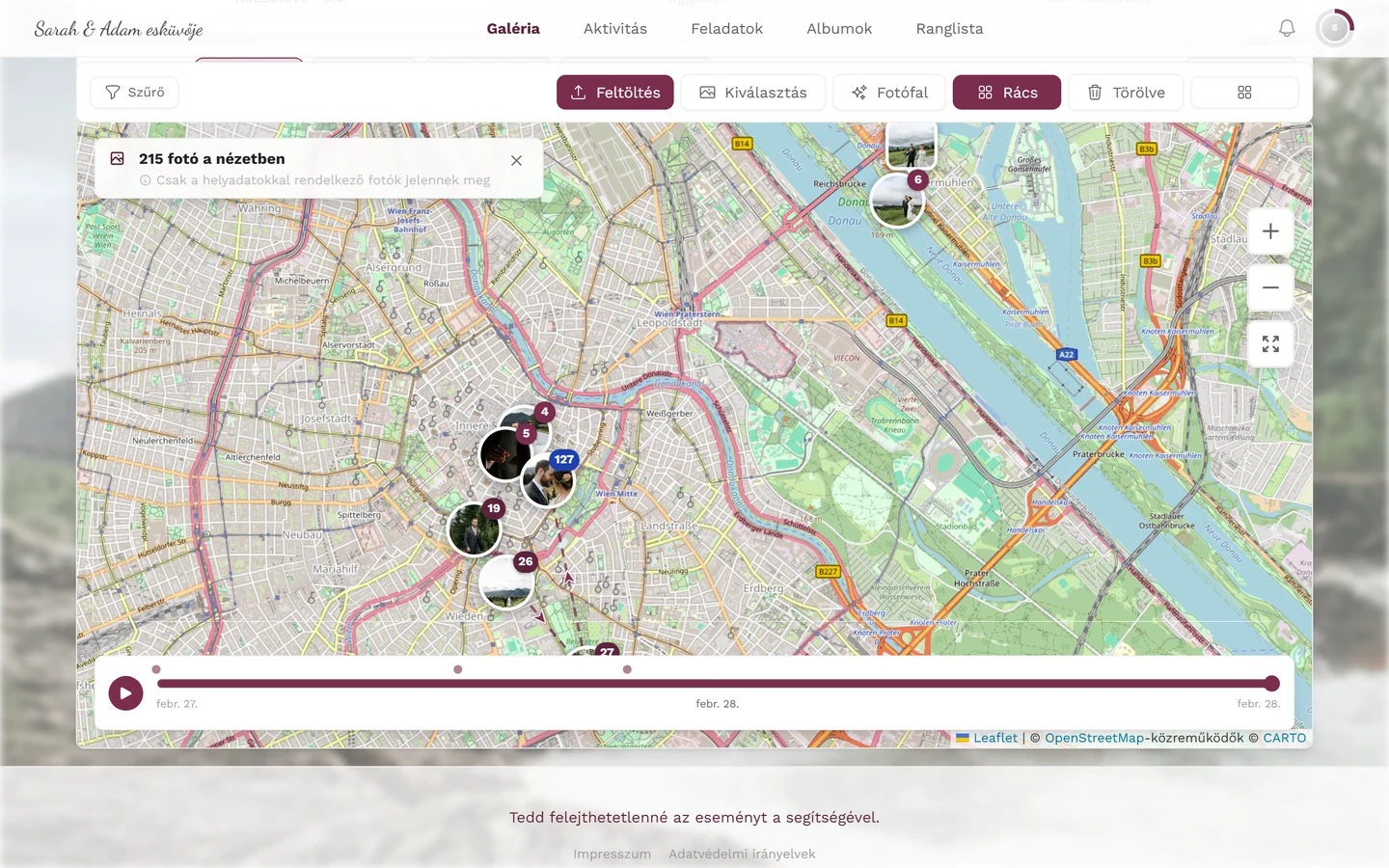The height and width of the screenshot is (868, 1389).
Task: Activate Kiválasztás selection mode
Action: tap(753, 93)
